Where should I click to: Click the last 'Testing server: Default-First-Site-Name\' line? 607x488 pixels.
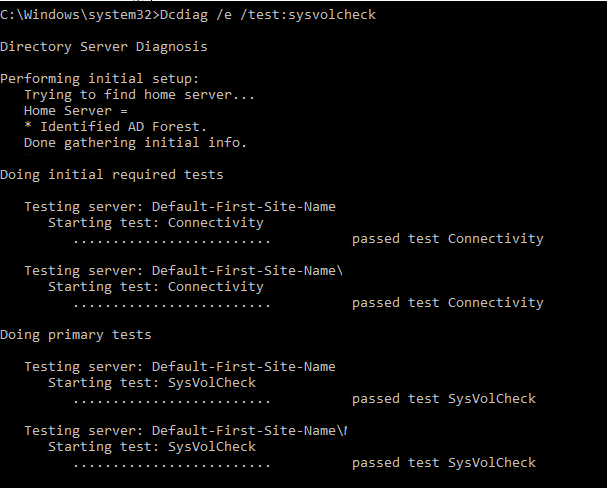point(185,431)
